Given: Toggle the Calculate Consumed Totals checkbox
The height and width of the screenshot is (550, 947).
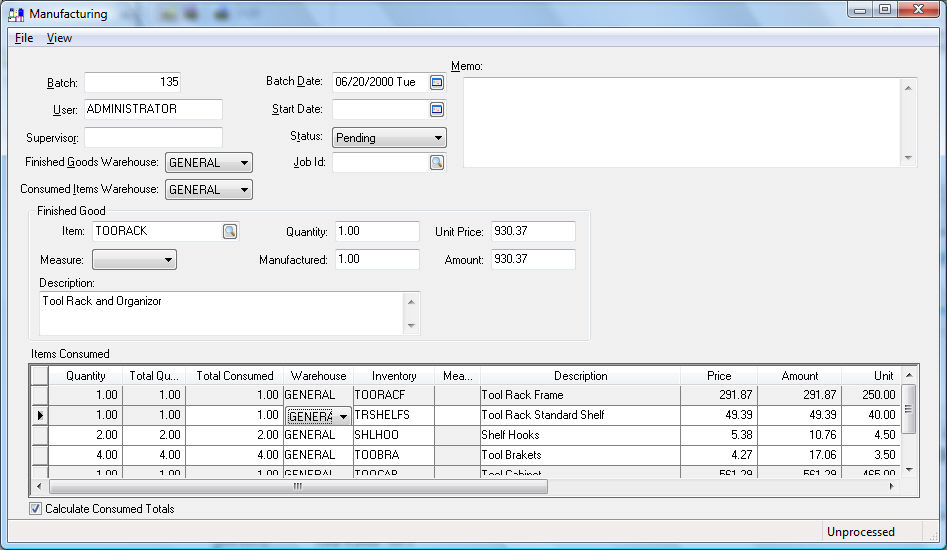Looking at the screenshot, I should coord(36,509).
